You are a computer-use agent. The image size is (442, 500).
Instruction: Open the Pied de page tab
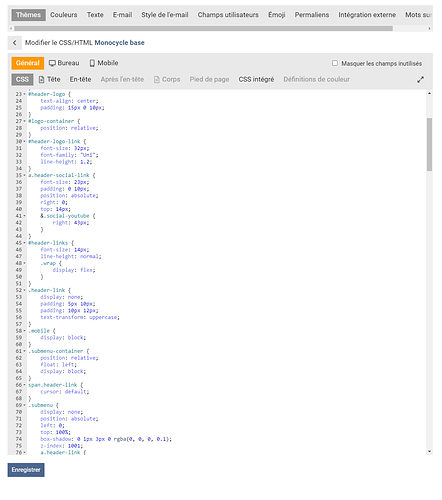pyautogui.click(x=209, y=79)
